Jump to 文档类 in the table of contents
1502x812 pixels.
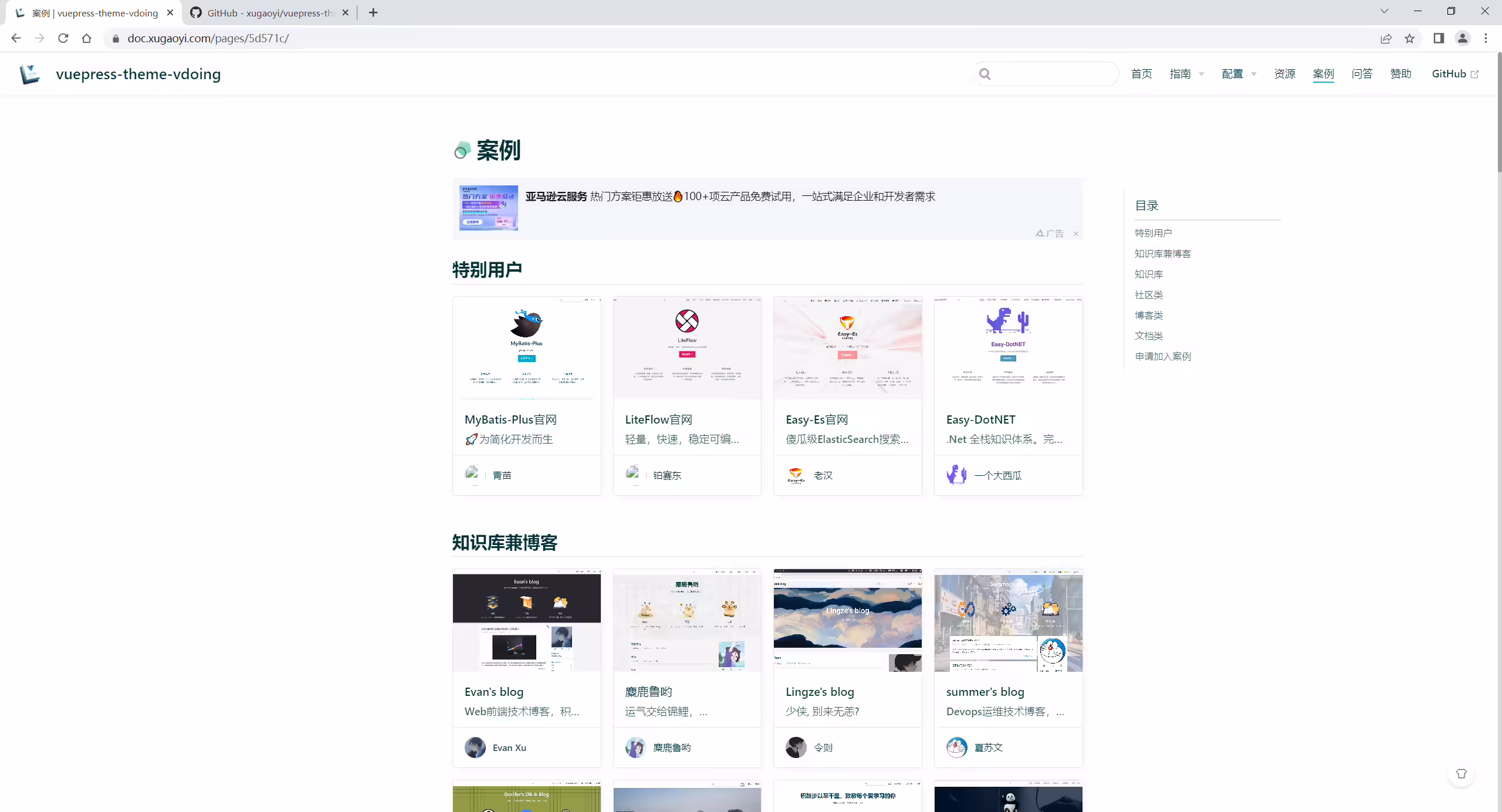coord(1149,336)
